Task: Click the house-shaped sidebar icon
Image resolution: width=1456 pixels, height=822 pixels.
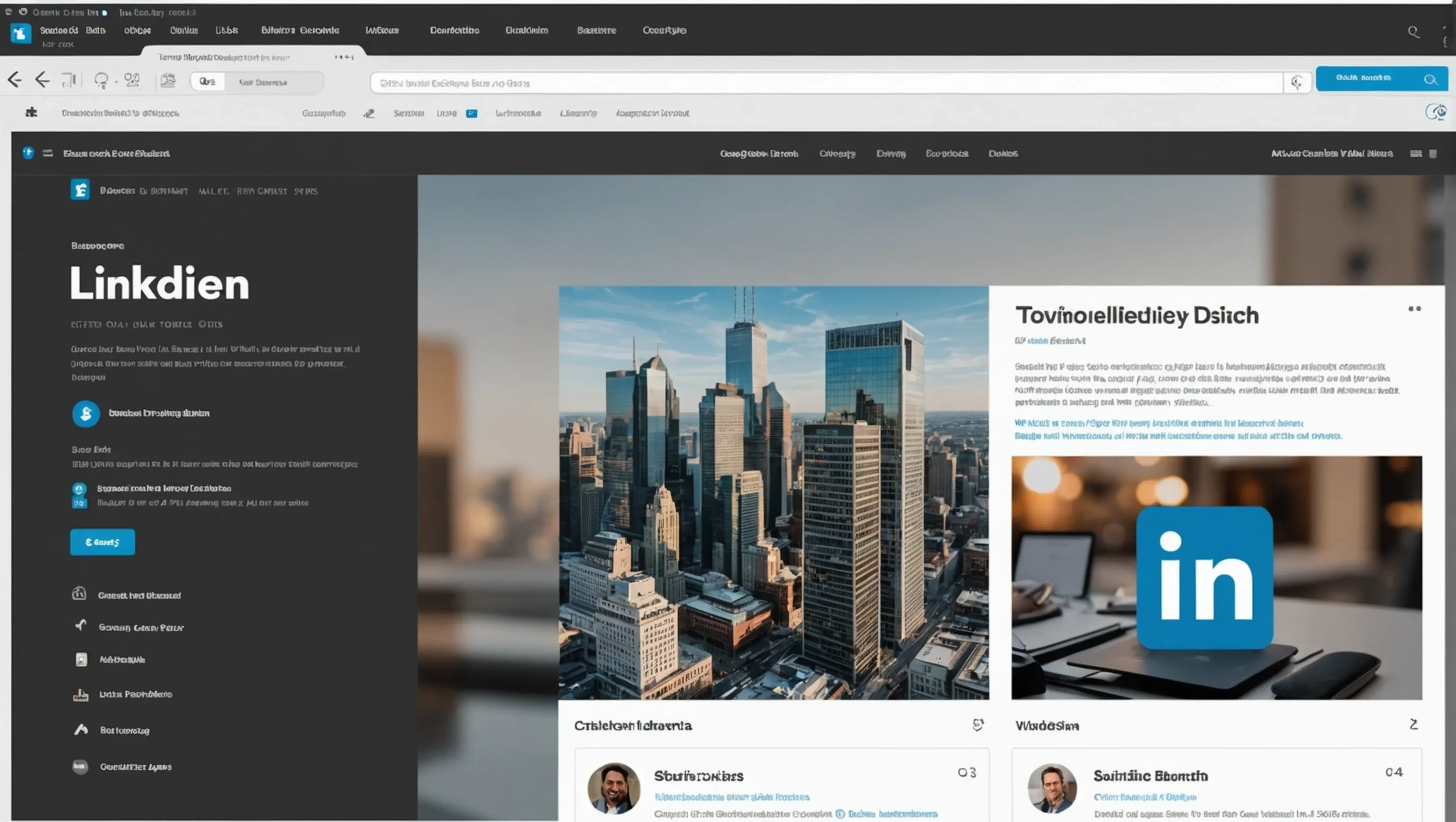Action: [79, 593]
